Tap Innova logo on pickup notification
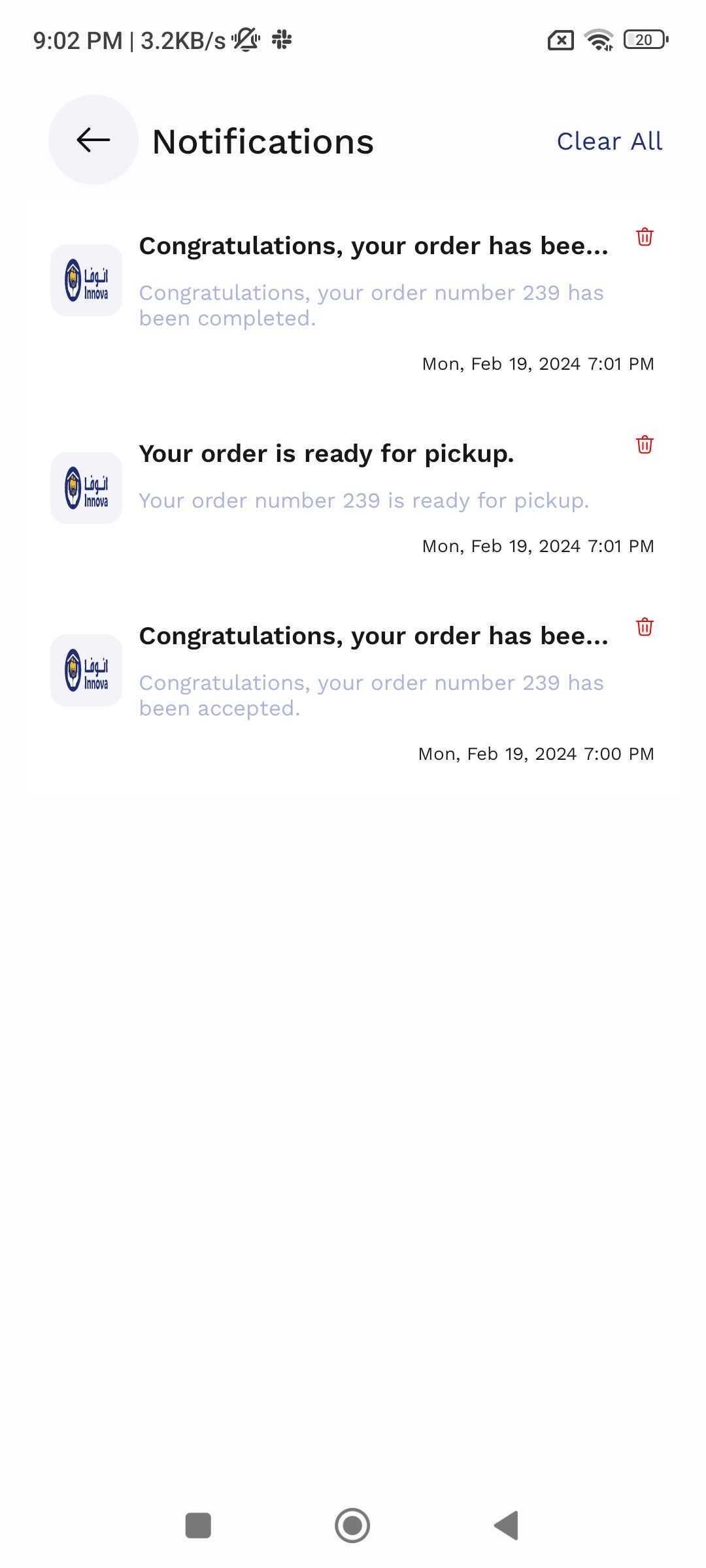This screenshot has width=706, height=1568. point(86,488)
